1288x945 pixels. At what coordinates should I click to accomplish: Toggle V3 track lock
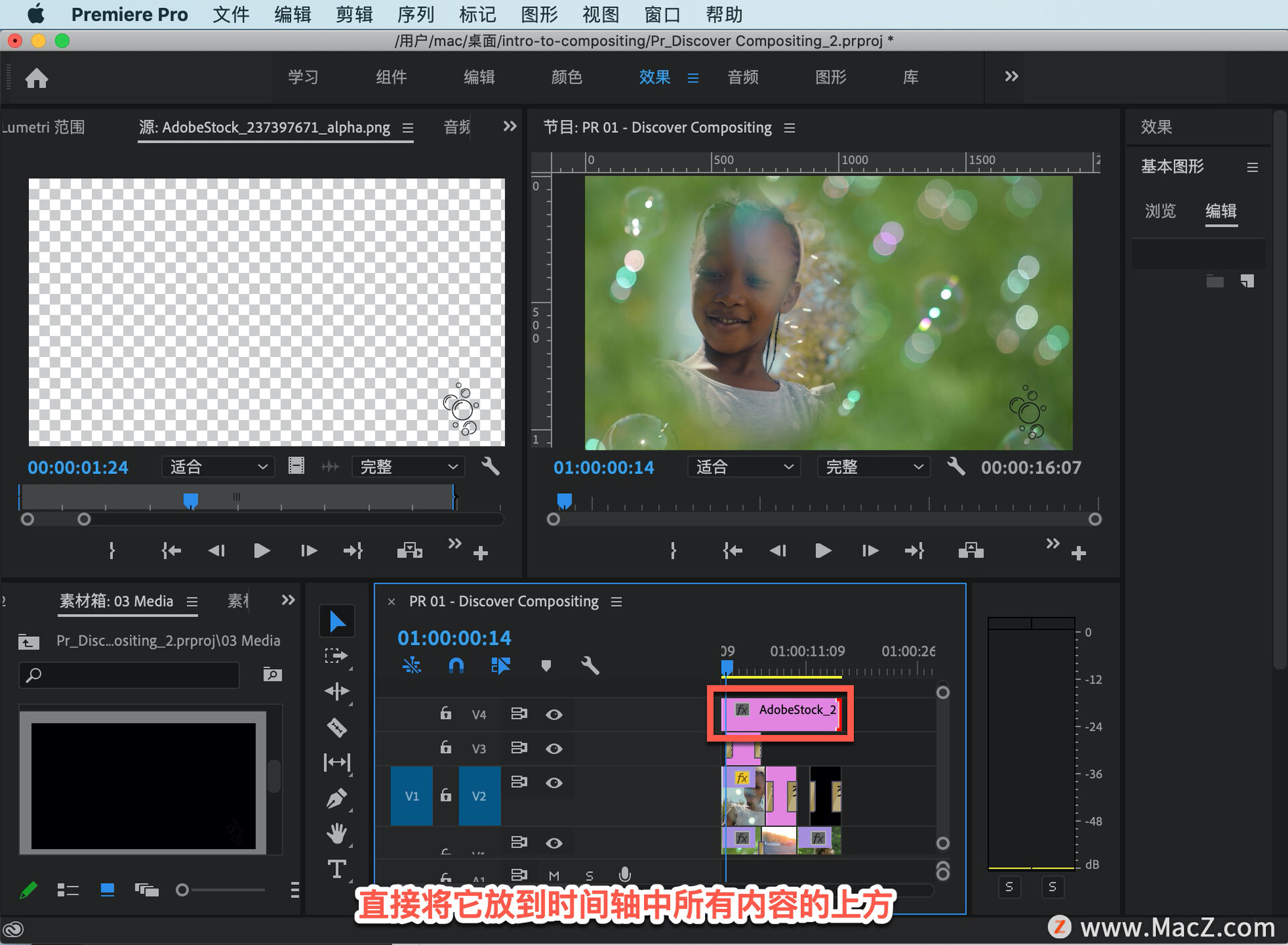coord(445,747)
